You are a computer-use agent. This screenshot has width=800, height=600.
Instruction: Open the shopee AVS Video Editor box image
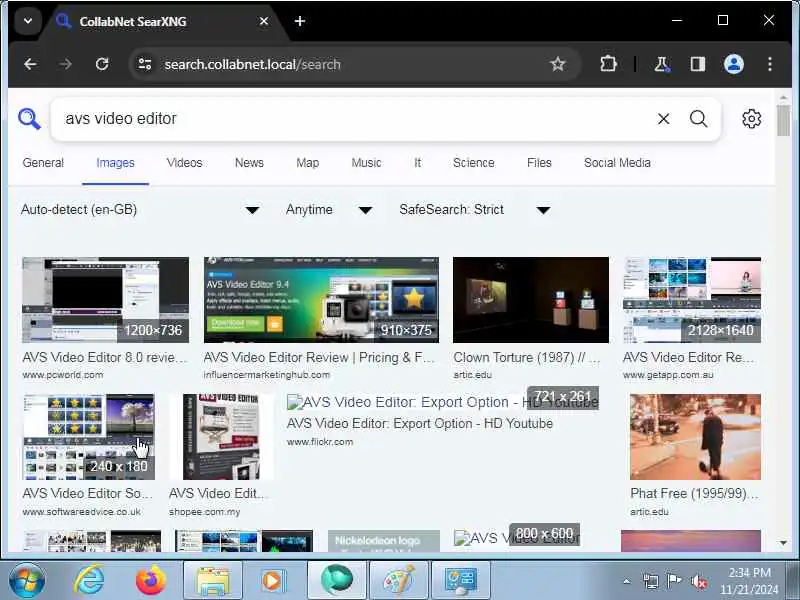pos(221,437)
